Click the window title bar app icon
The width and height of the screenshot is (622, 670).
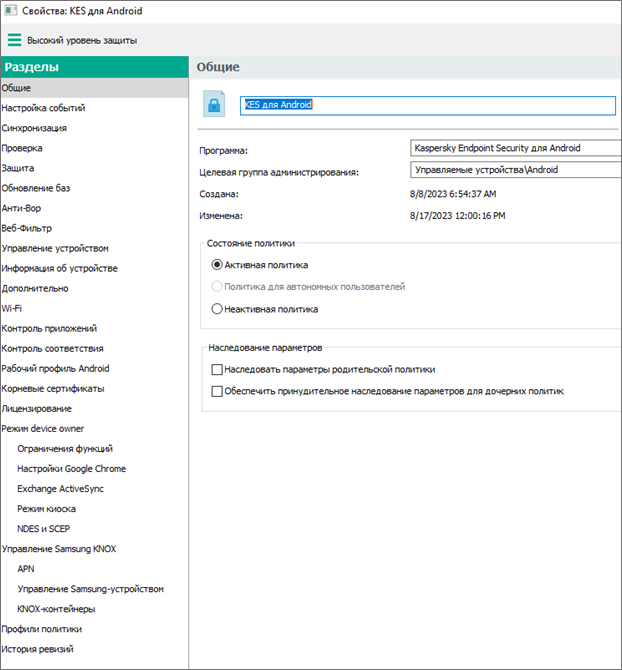(x=10, y=10)
